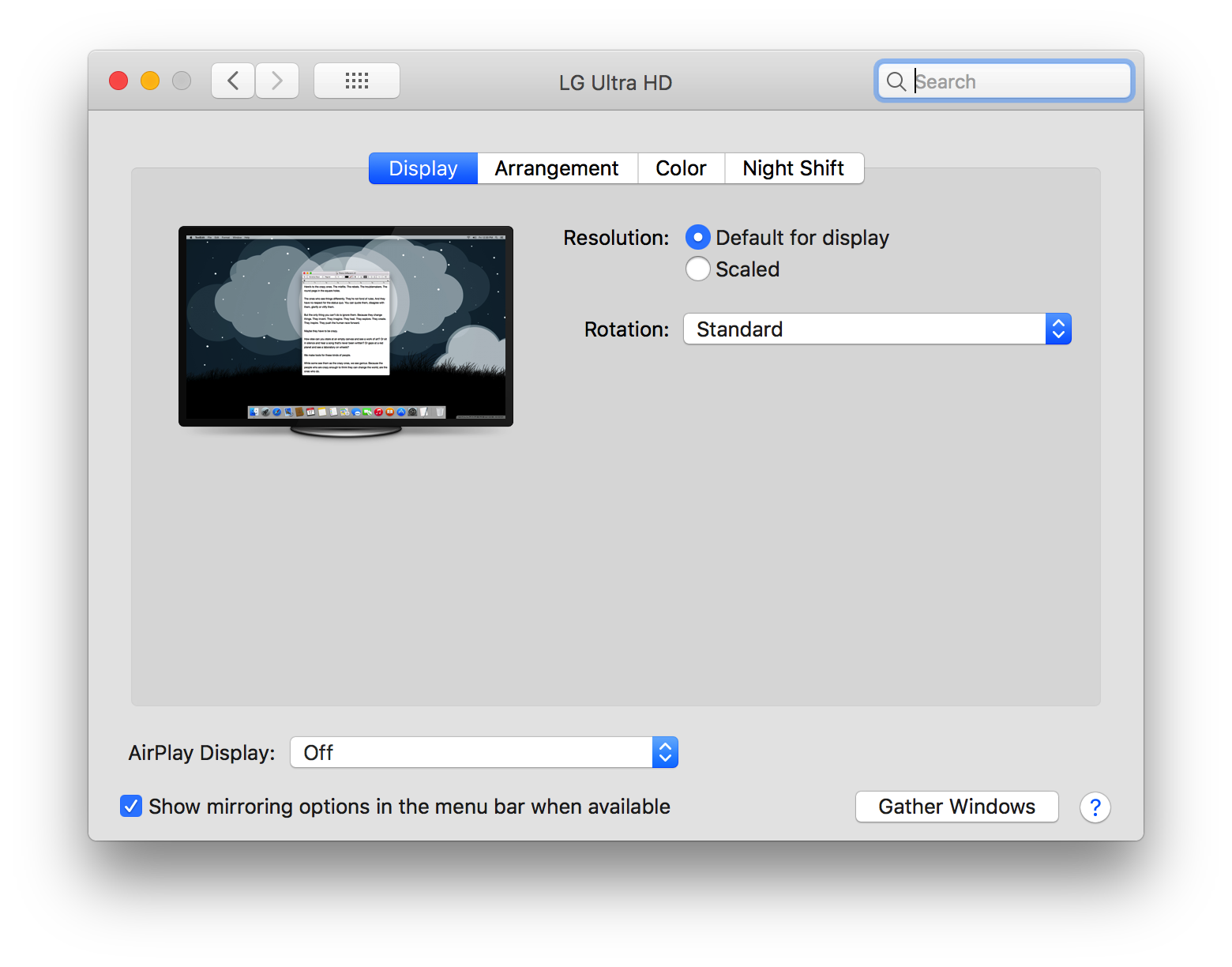Close the window with the red button
The width and height of the screenshot is (1232, 967).
pyautogui.click(x=118, y=81)
